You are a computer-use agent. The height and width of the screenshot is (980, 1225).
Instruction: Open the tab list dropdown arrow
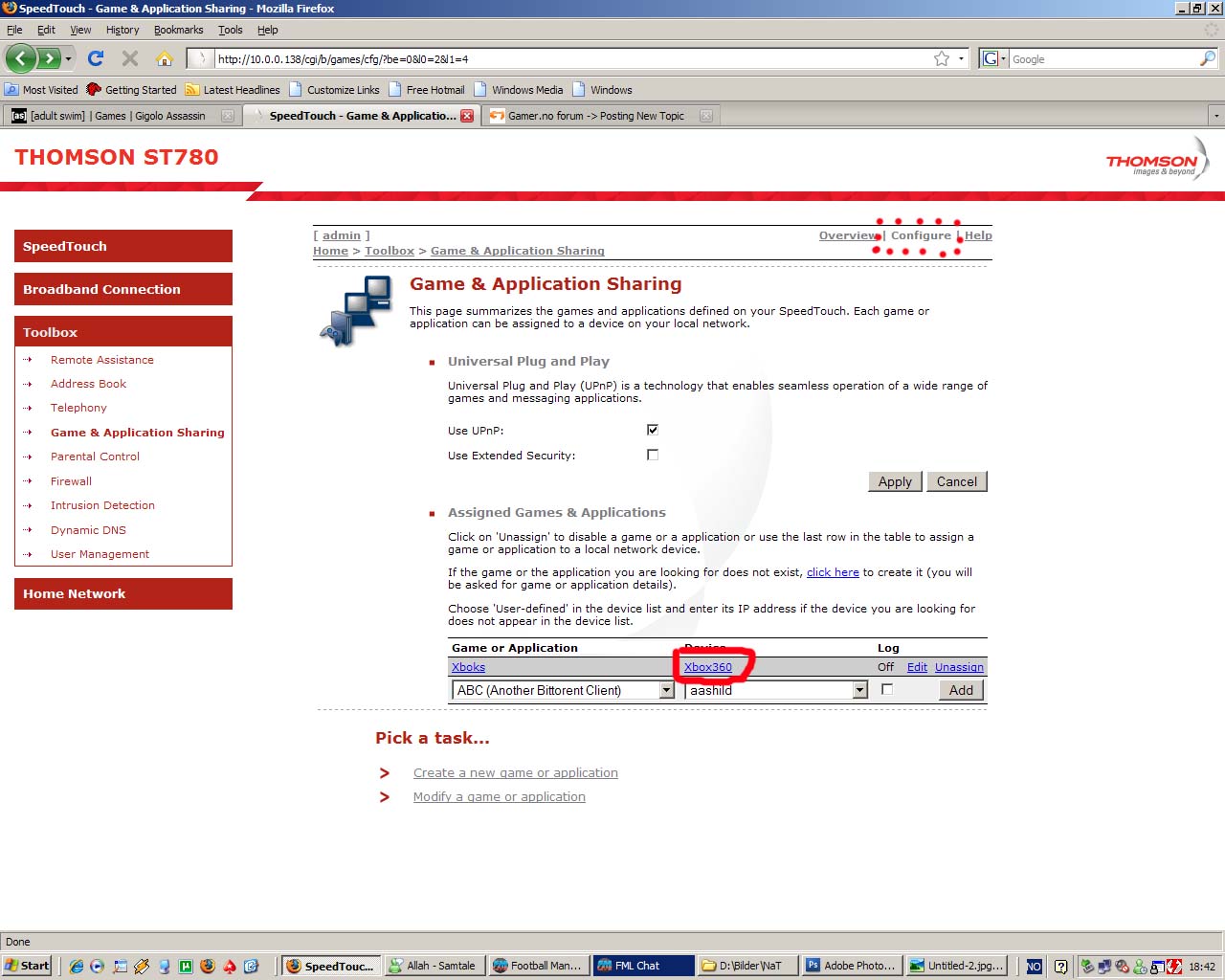[1215, 116]
